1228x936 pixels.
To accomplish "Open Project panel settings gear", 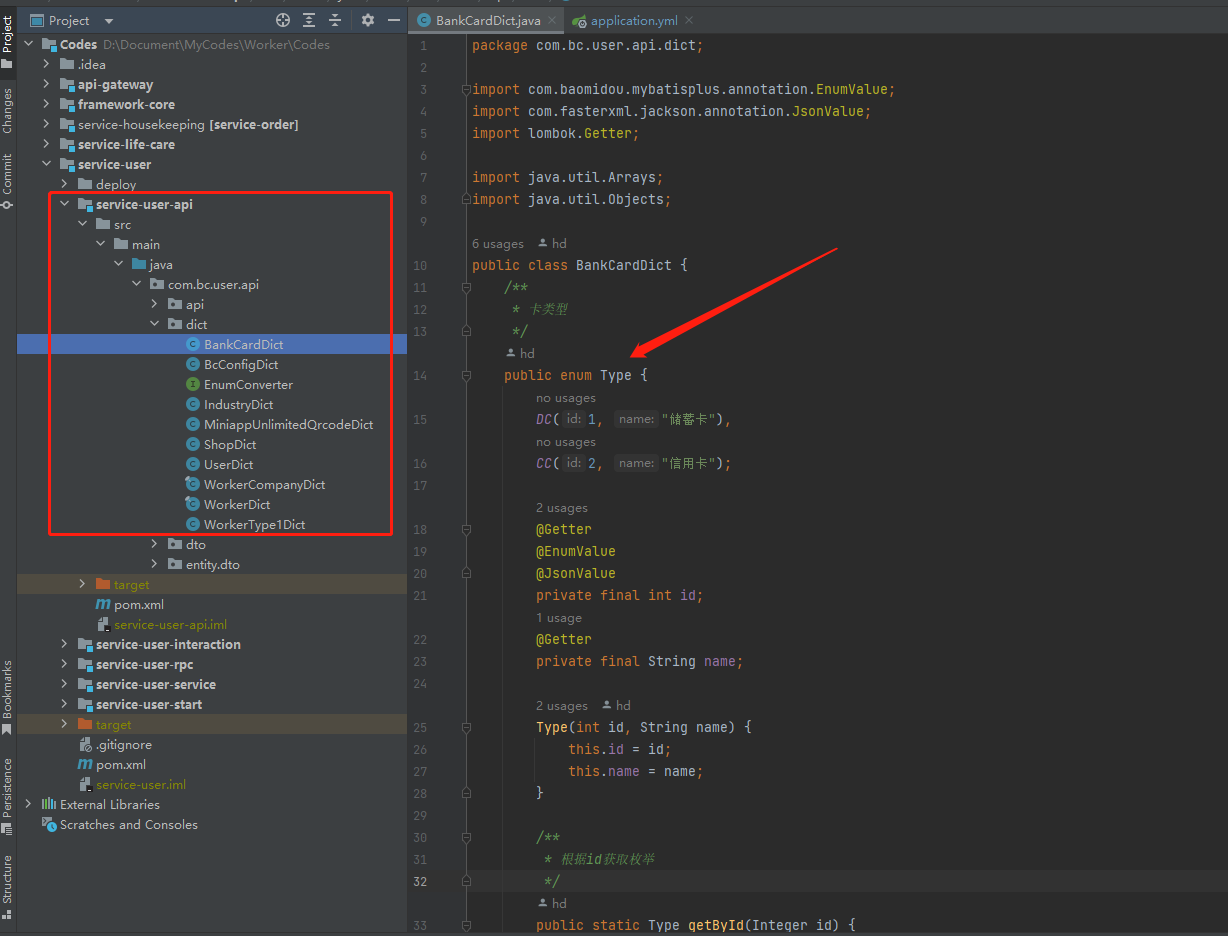I will 368,20.
